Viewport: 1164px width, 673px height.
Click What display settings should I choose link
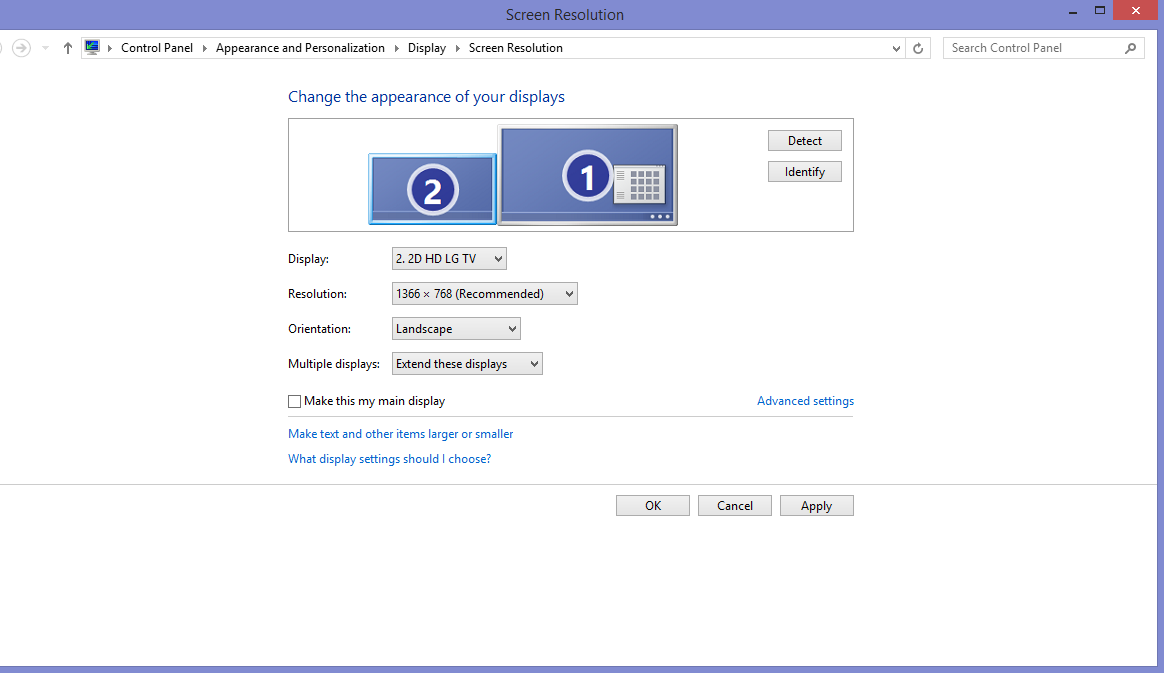(x=389, y=458)
